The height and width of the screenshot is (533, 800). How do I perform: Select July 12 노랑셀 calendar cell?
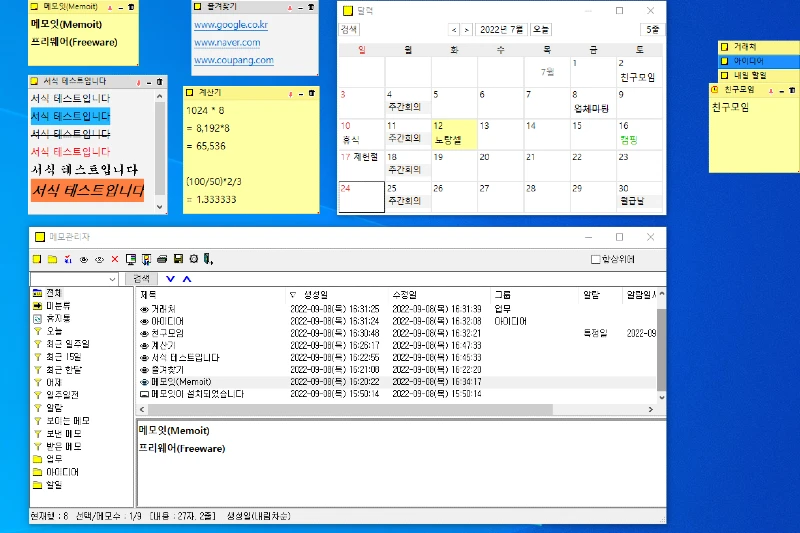[454, 134]
